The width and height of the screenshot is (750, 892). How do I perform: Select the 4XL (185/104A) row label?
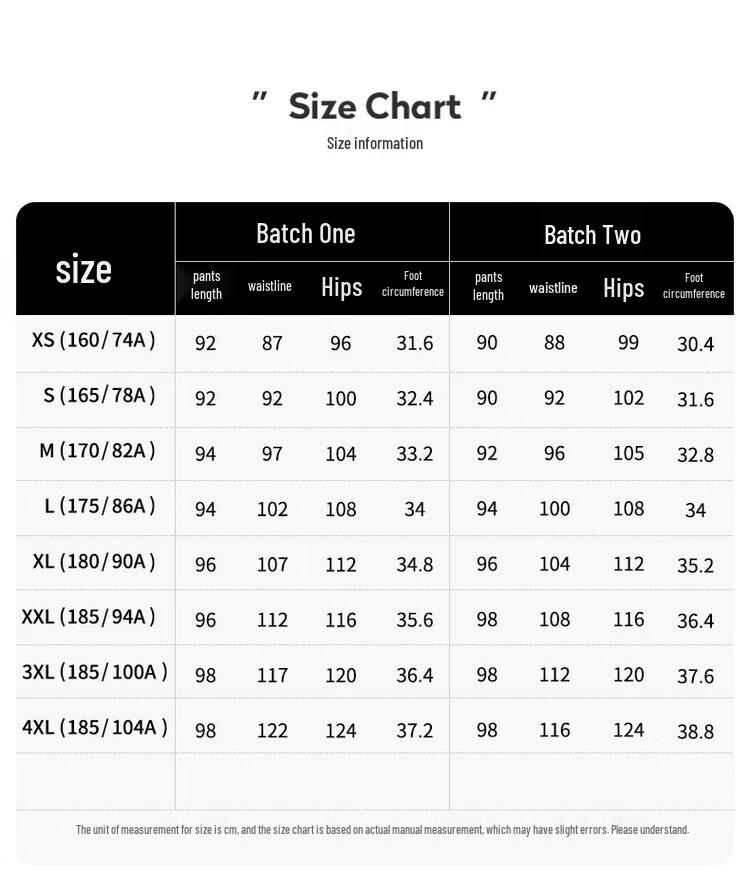coord(95,727)
